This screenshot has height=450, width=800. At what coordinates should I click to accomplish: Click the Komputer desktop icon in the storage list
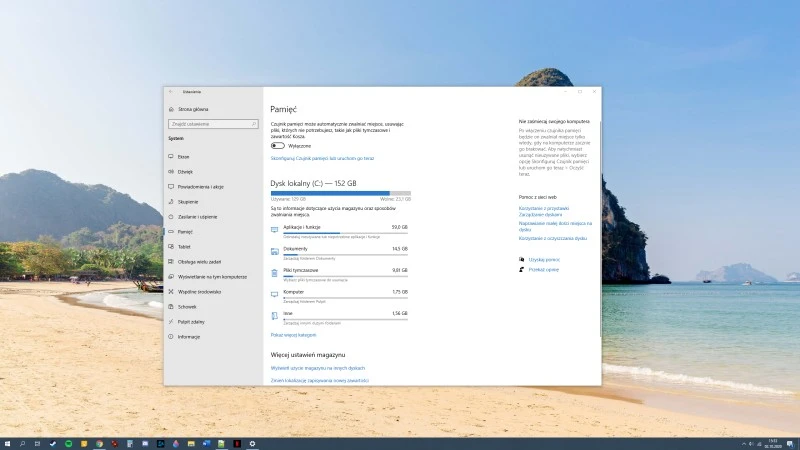pos(274,294)
